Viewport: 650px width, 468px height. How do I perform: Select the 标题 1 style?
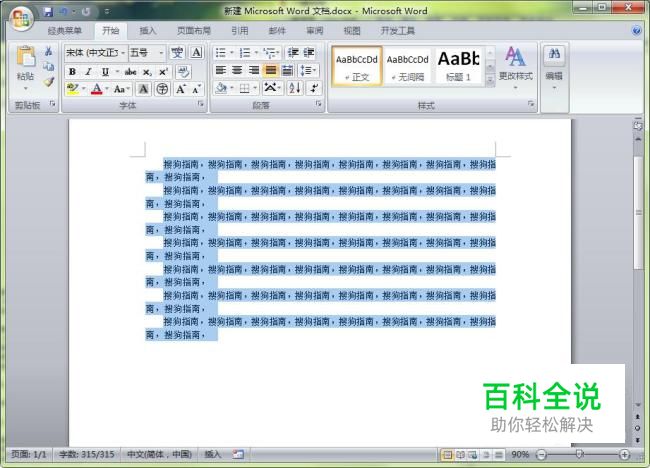[458, 66]
